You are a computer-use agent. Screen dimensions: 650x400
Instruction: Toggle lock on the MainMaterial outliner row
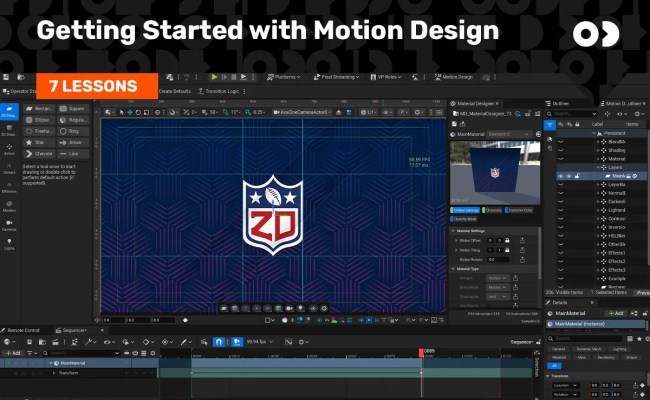[x=577, y=176]
